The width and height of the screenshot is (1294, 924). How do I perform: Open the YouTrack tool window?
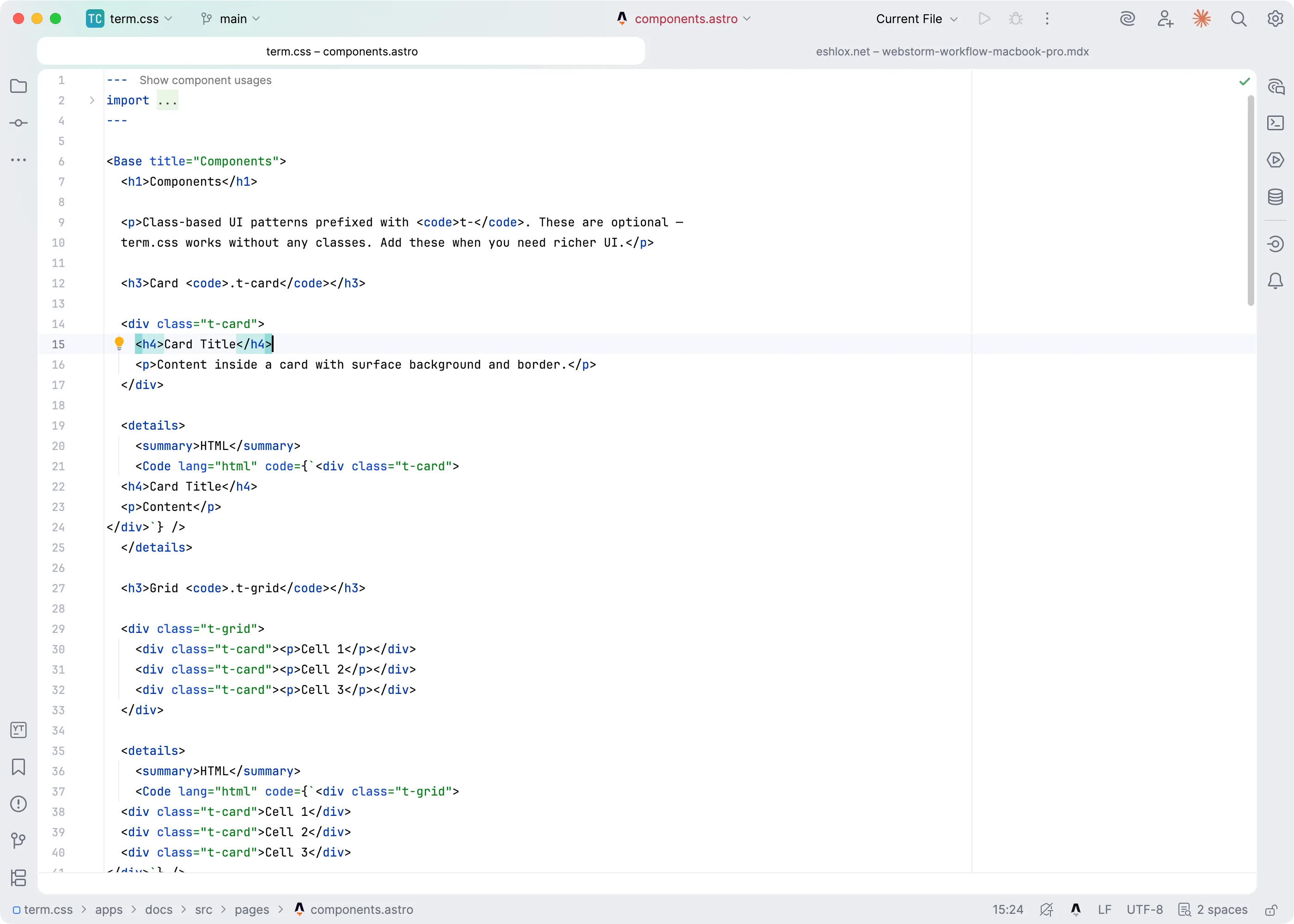19,730
